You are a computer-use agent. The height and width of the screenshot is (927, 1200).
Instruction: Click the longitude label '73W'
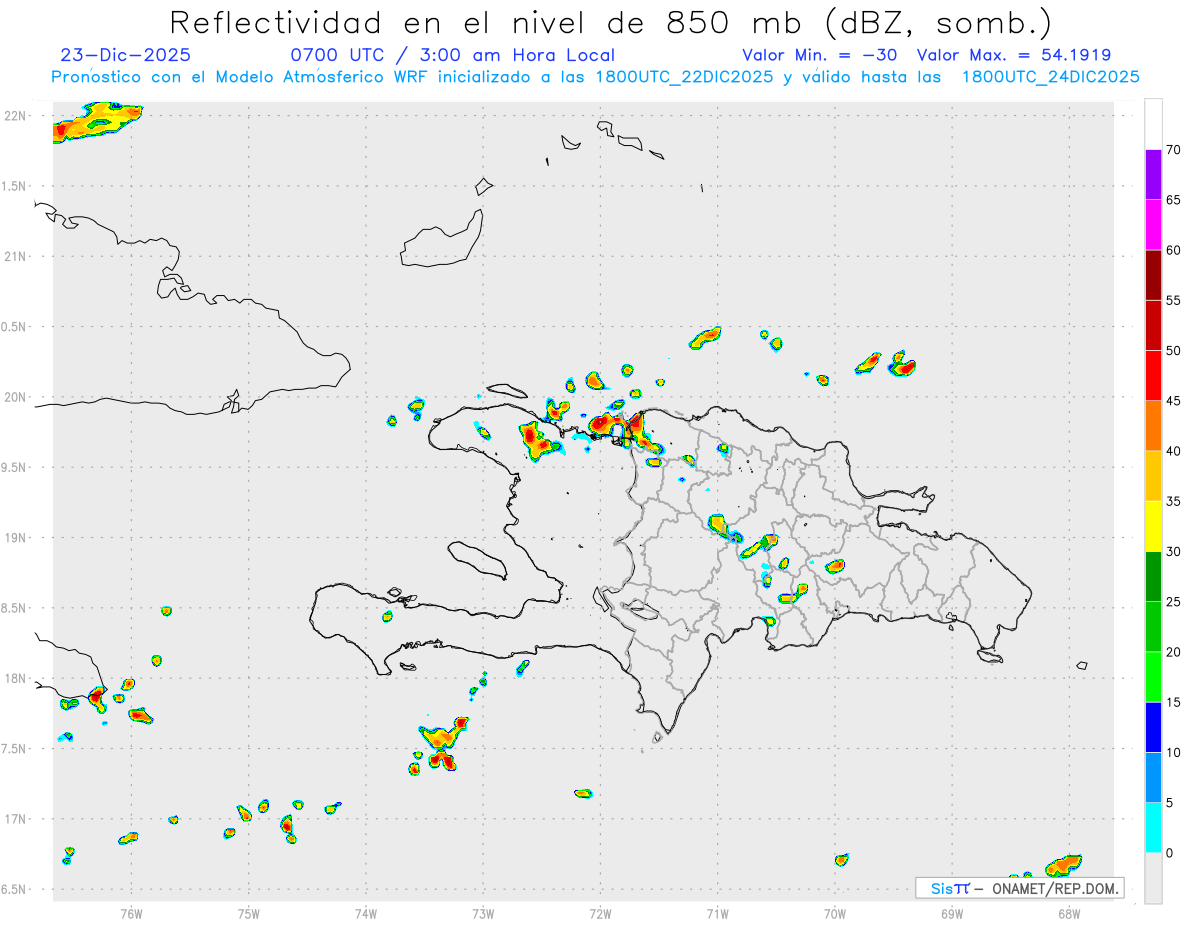tap(483, 913)
